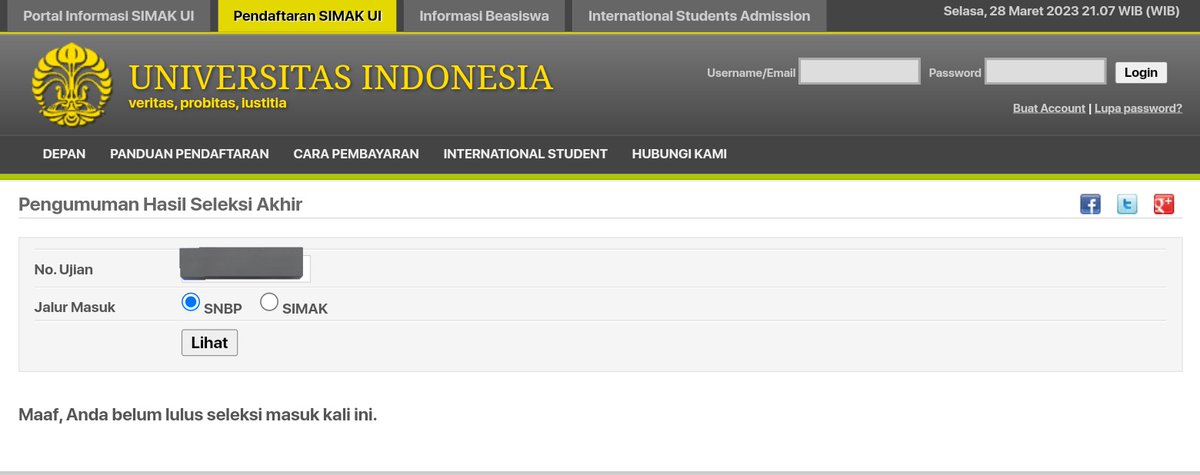Open the PANDUAN PENDAFTARAN menu
The width and height of the screenshot is (1200, 475).
189,154
